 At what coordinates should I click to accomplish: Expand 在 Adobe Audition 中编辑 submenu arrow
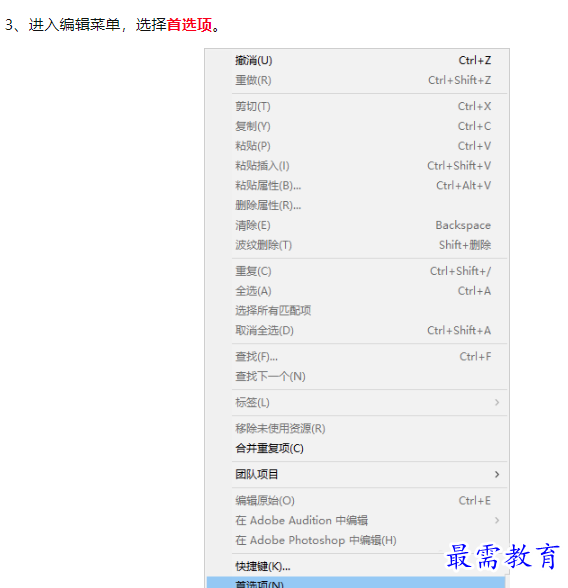tap(497, 520)
